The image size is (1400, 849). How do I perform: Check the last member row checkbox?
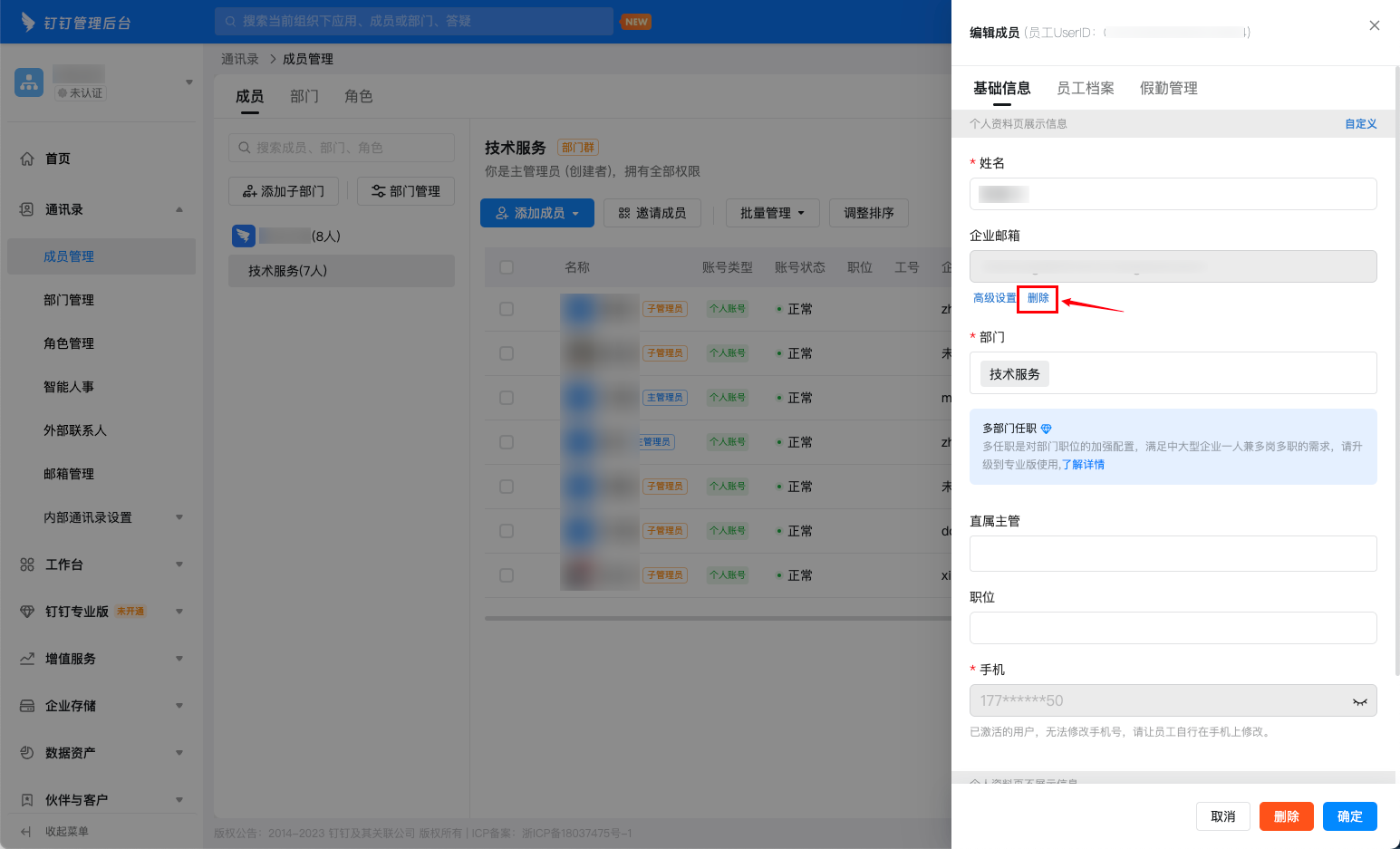point(507,575)
